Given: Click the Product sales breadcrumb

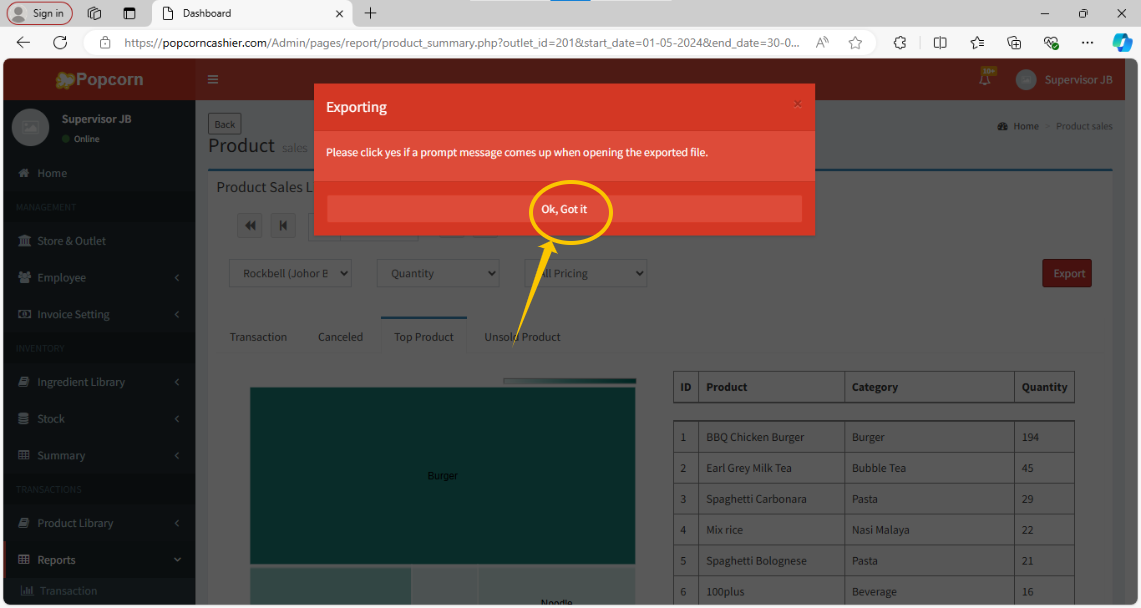Looking at the screenshot, I should (x=1084, y=126).
